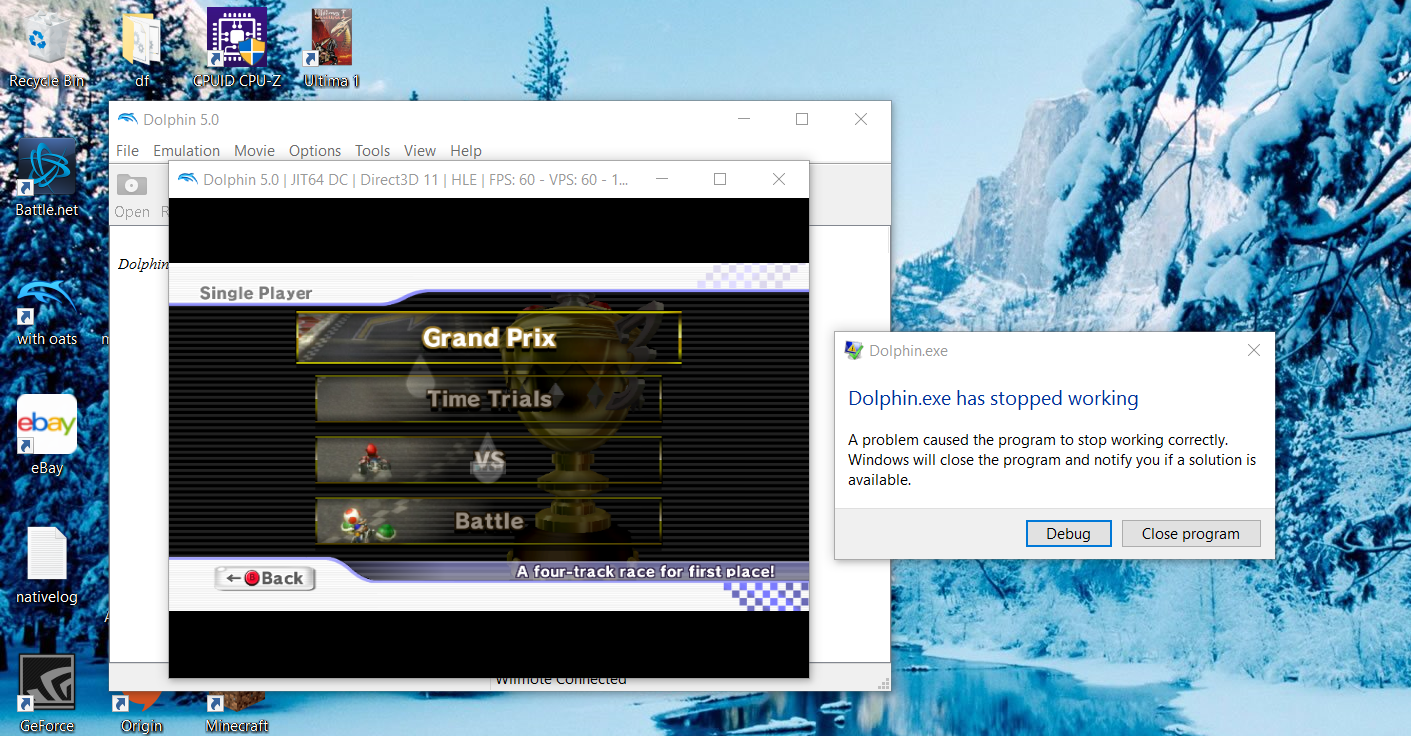This screenshot has height=736, width=1411.
Task: Open the Help menu in Dolphin
Action: [x=466, y=151]
